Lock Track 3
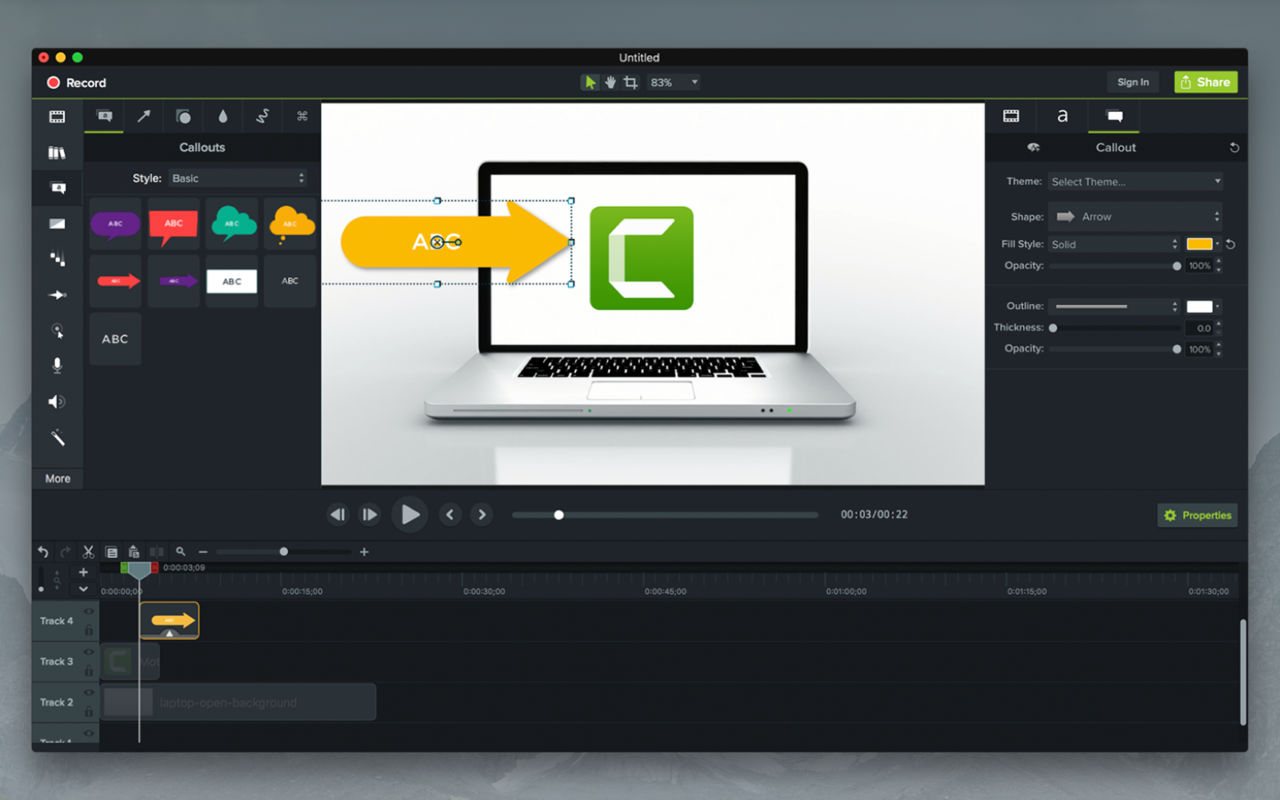 pos(89,671)
